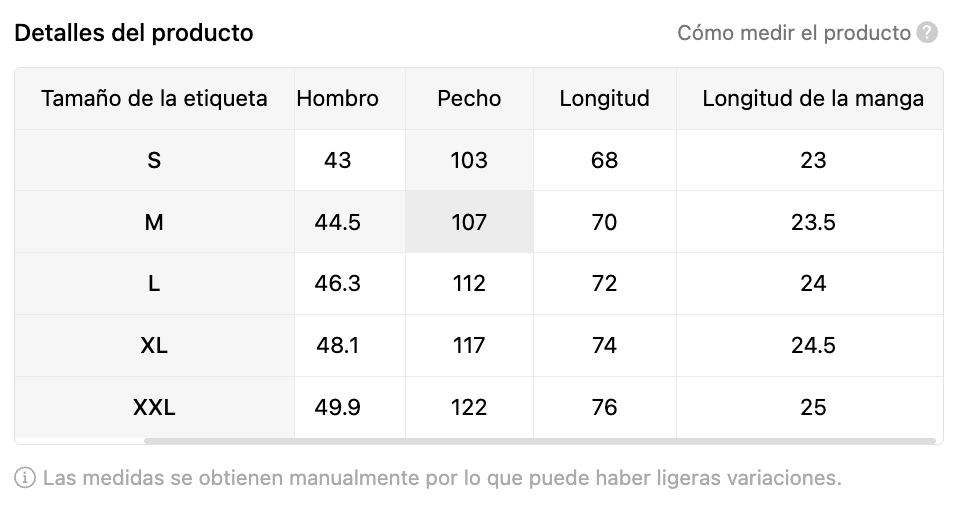Click the 'Longitud' column header

click(604, 98)
